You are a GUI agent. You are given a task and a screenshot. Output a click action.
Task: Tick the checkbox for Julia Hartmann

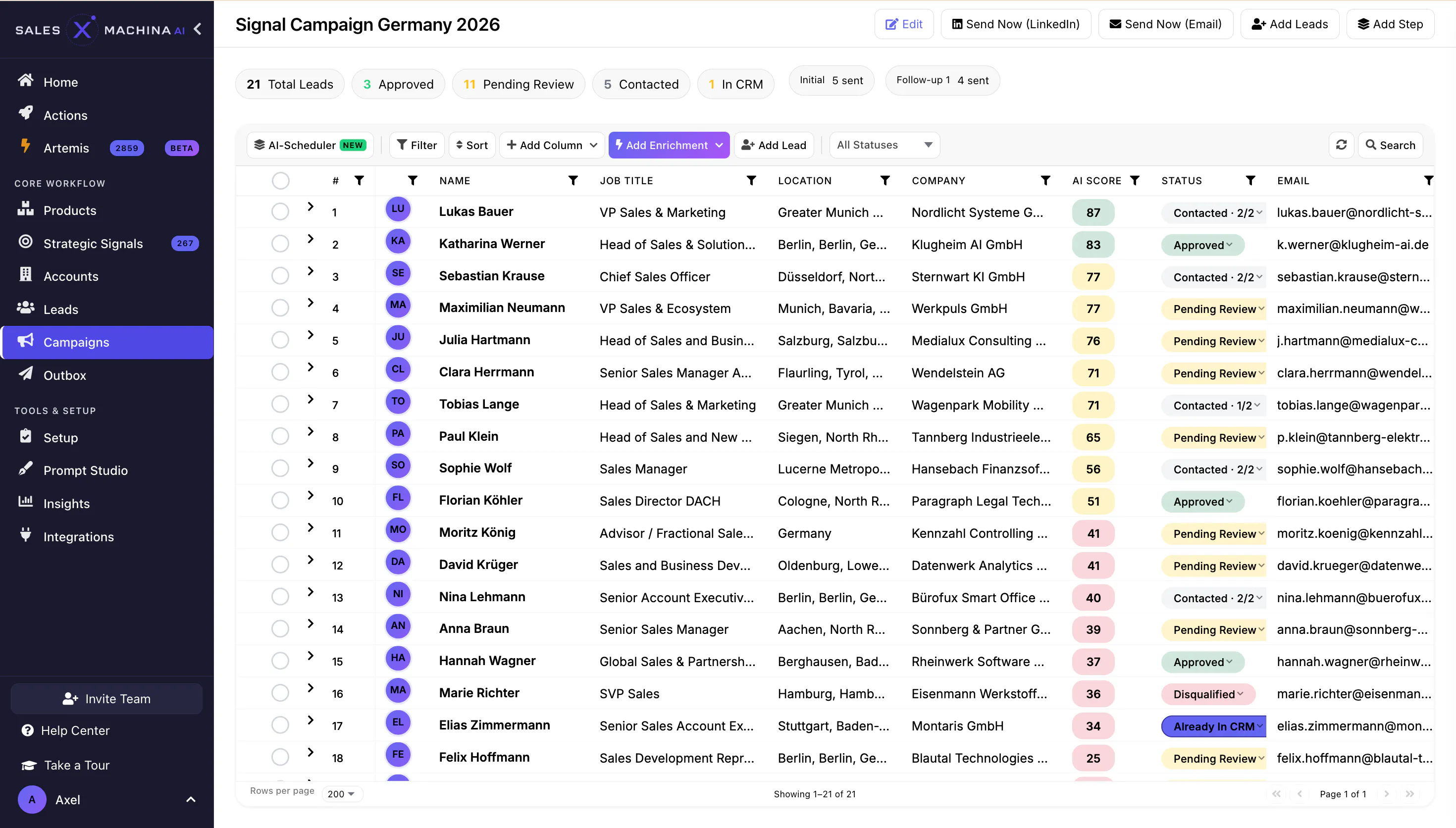pyautogui.click(x=280, y=340)
